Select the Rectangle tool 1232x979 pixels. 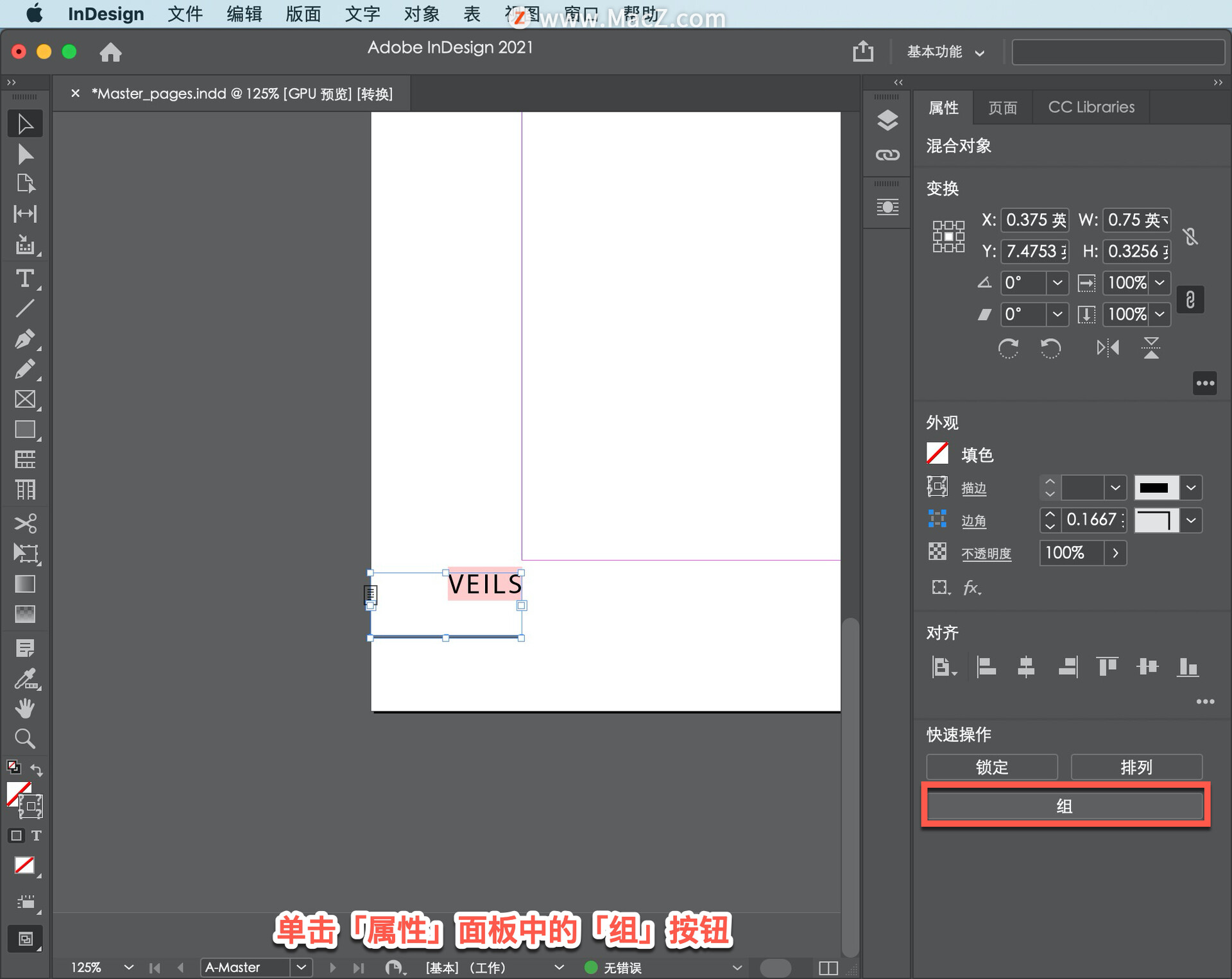(25, 429)
